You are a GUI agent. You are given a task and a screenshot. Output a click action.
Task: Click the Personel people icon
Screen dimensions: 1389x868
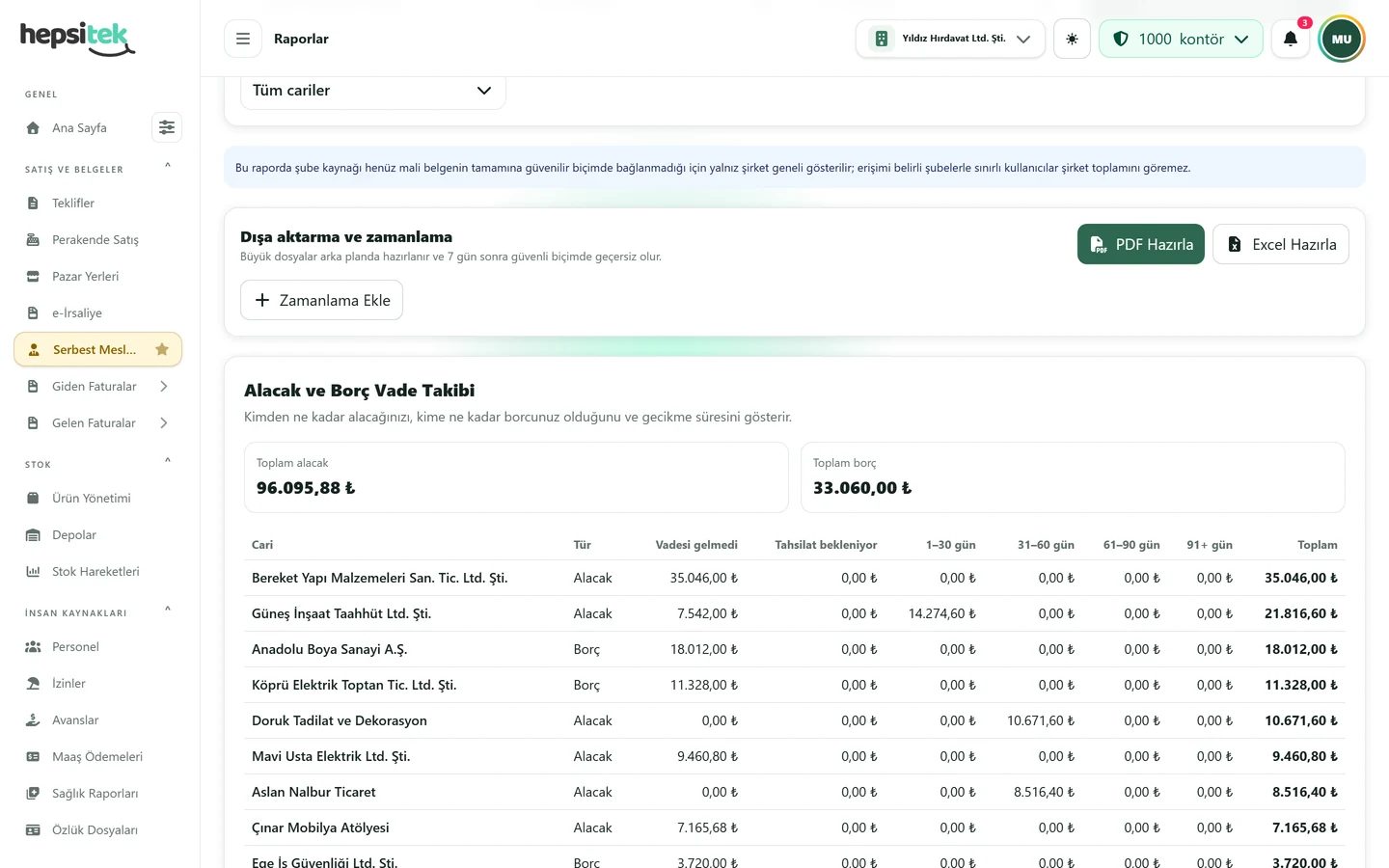click(33, 646)
